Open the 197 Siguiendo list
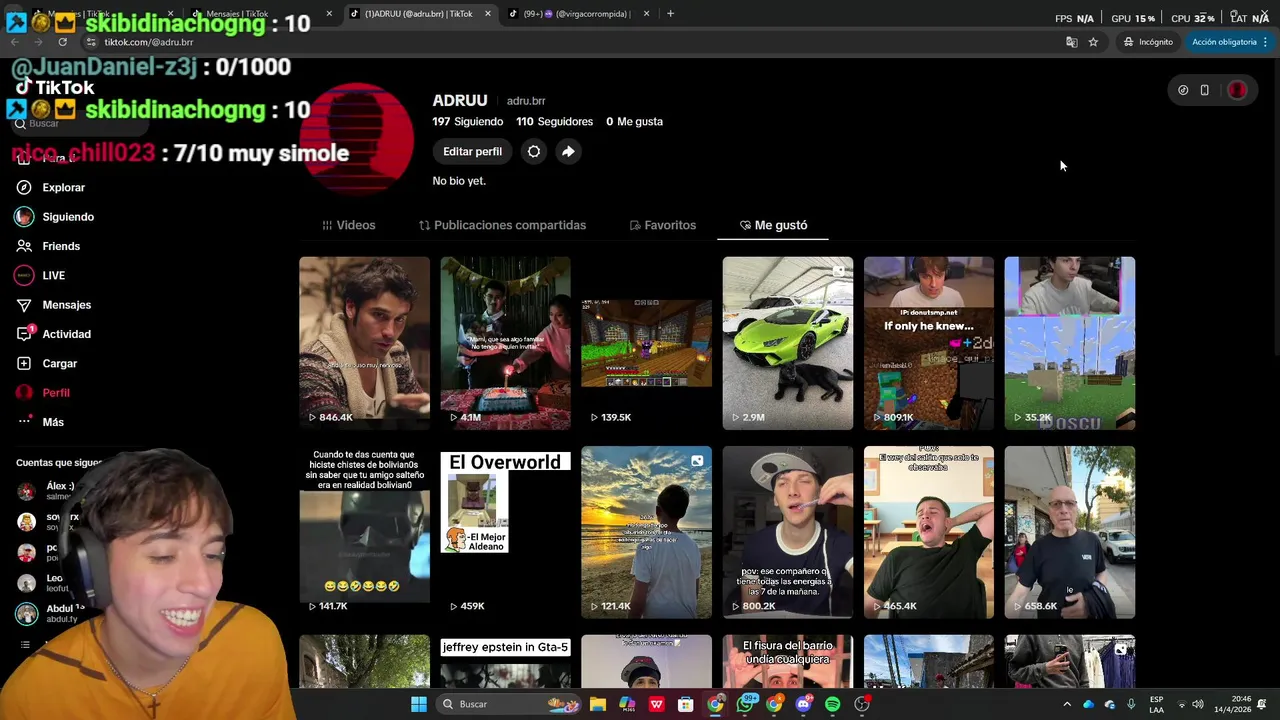Screen dimensions: 1280x720 [467, 121]
